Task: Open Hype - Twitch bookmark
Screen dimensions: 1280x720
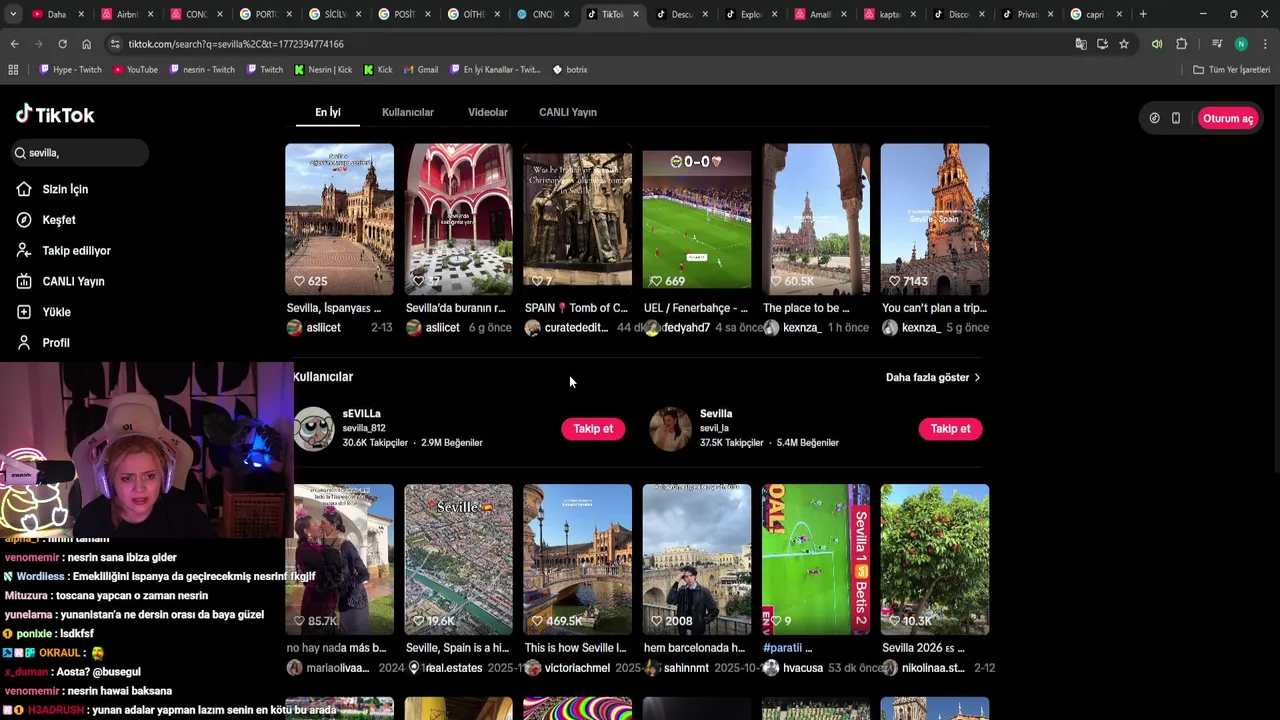Action: pyautogui.click(x=70, y=70)
